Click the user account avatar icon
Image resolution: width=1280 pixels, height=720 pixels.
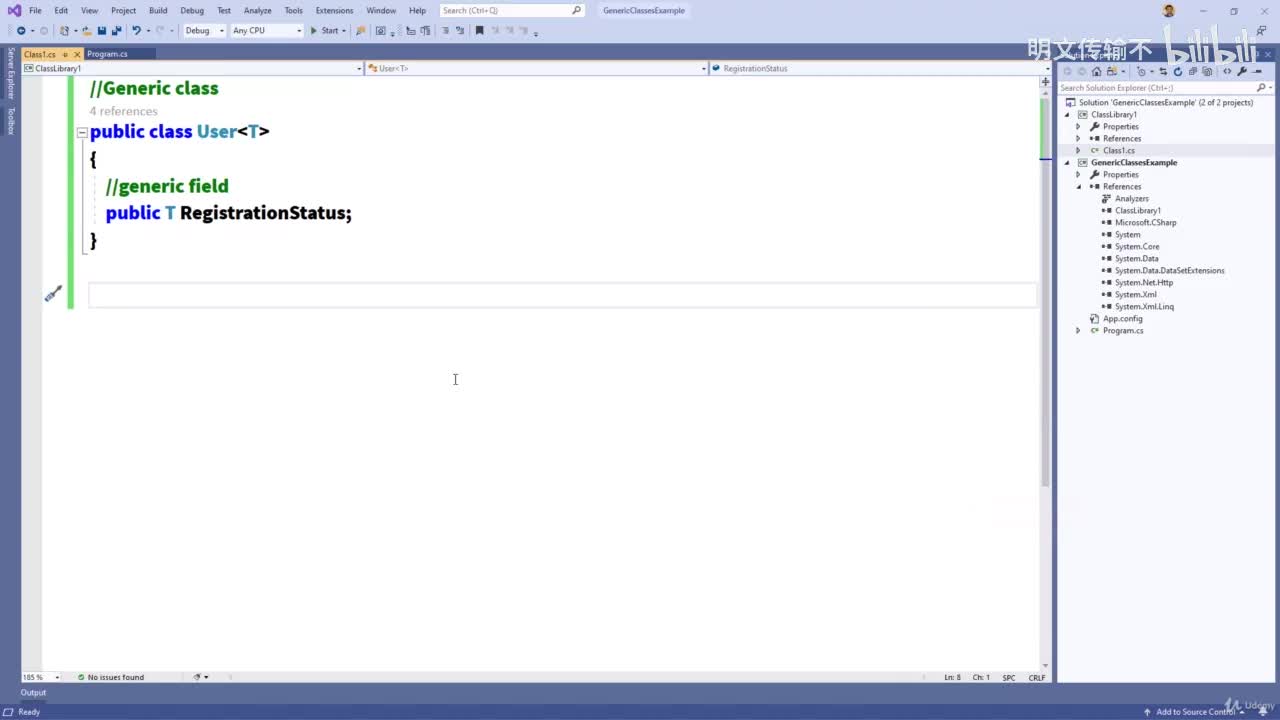pos(1169,10)
